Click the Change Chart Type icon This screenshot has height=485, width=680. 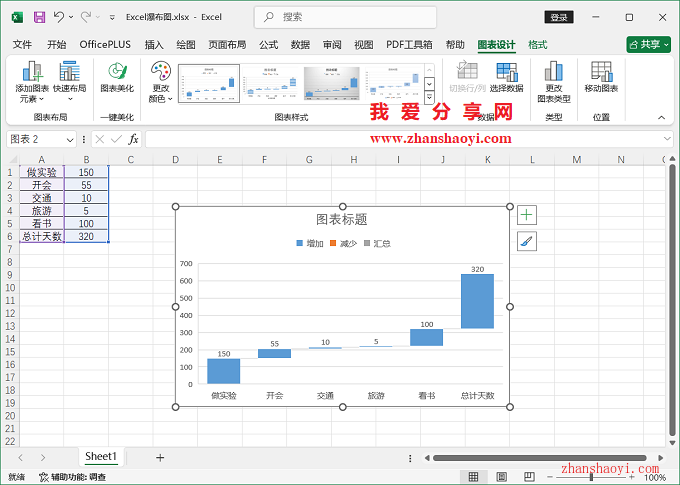[x=553, y=74]
